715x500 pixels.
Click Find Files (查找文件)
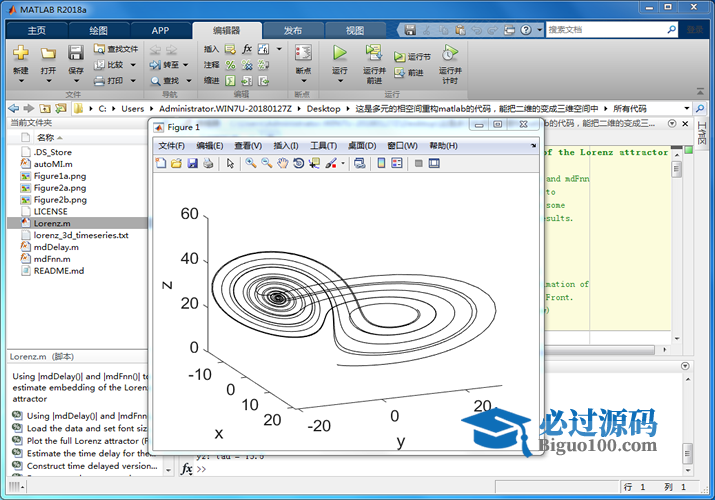point(116,49)
